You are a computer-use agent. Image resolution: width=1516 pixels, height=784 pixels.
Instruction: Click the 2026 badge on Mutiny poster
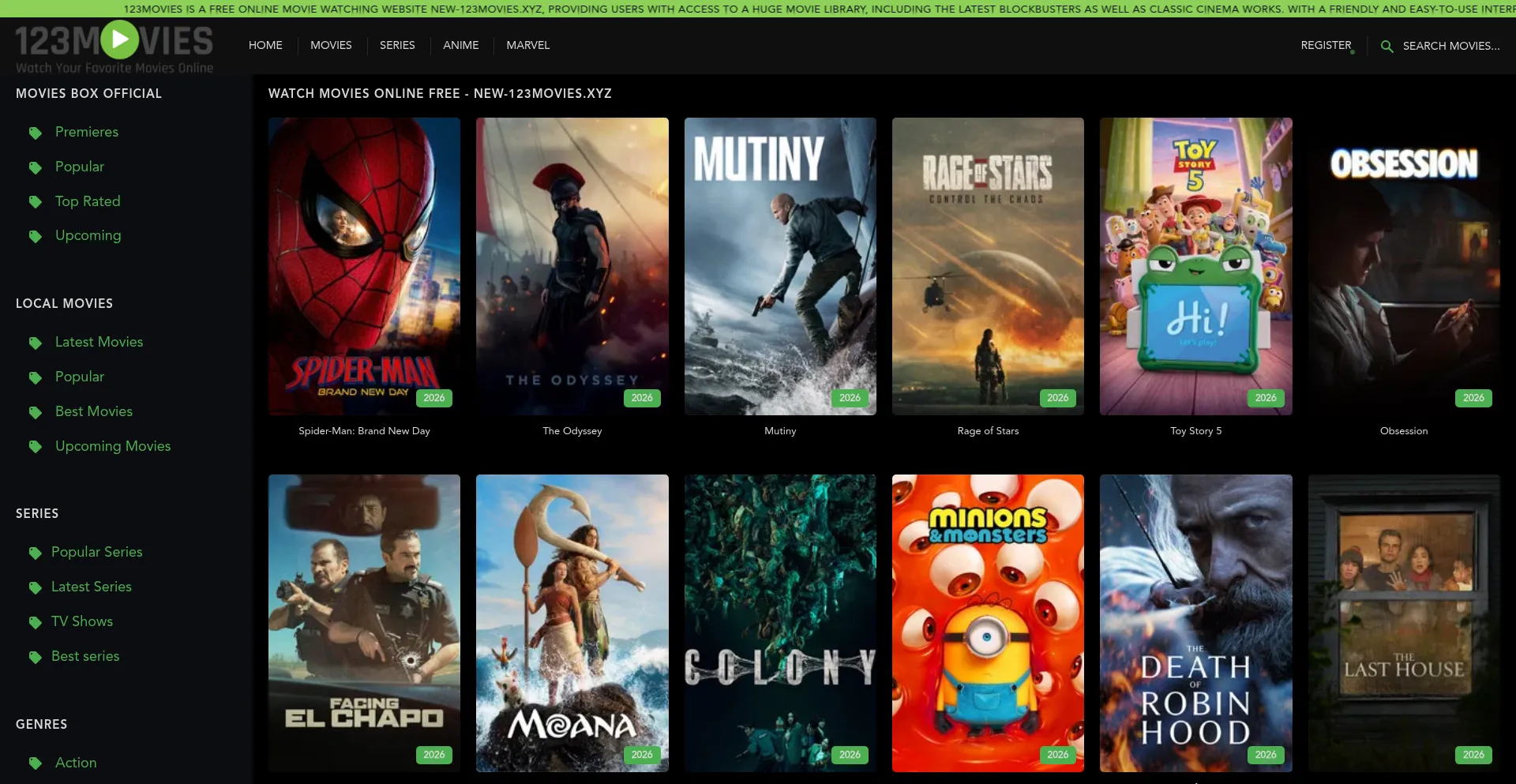click(850, 398)
